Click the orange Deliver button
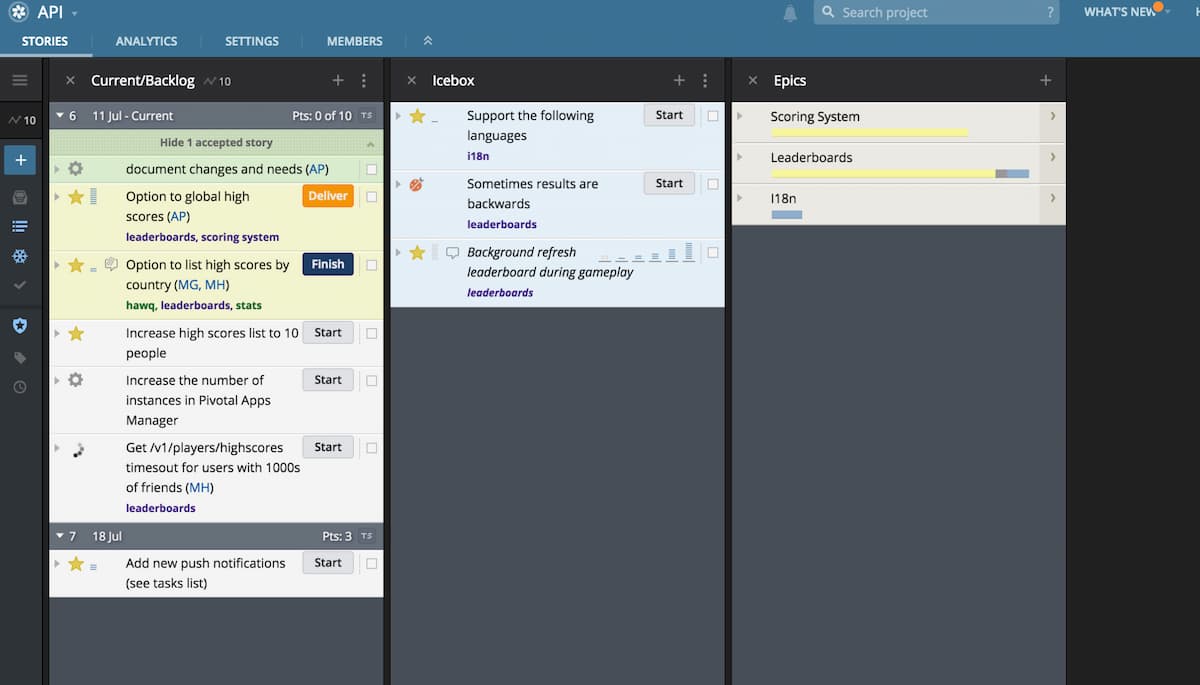The width and height of the screenshot is (1200, 685). [328, 197]
